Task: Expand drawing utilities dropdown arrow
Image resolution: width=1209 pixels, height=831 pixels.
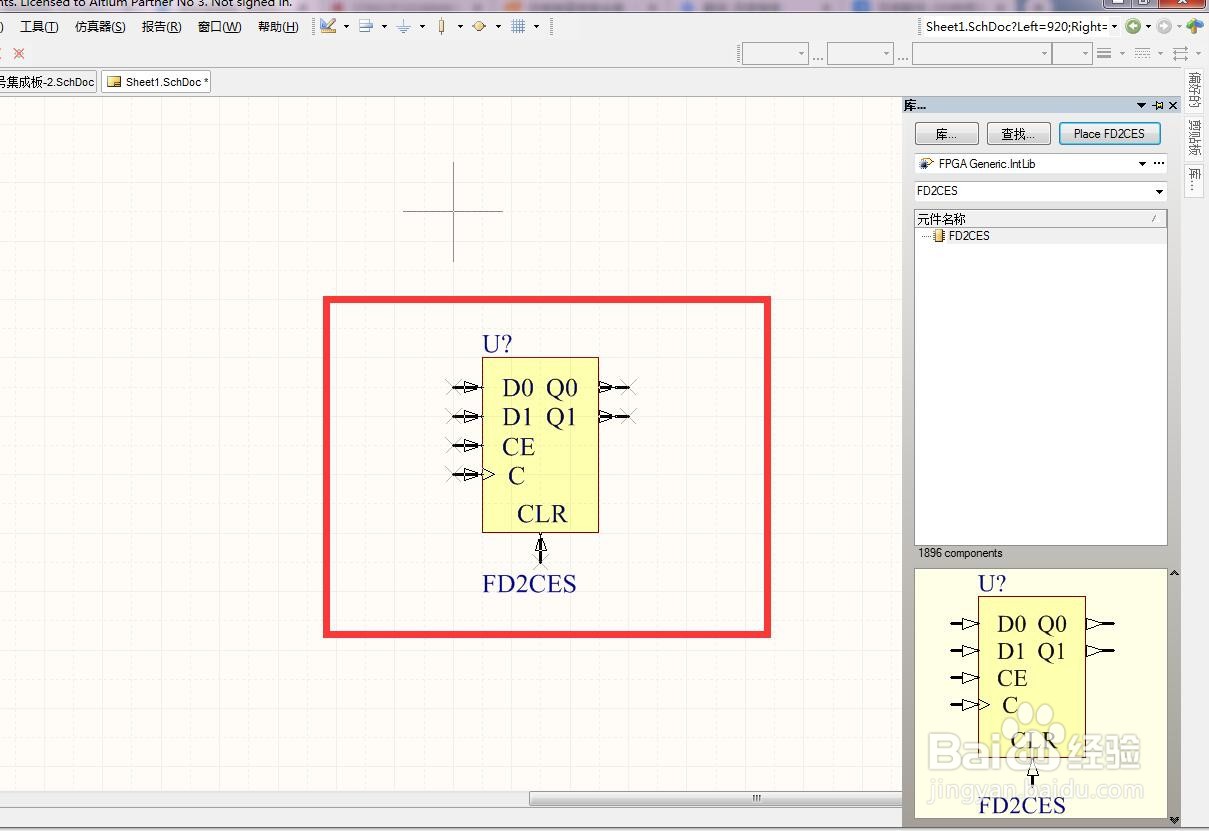Action: click(x=346, y=26)
